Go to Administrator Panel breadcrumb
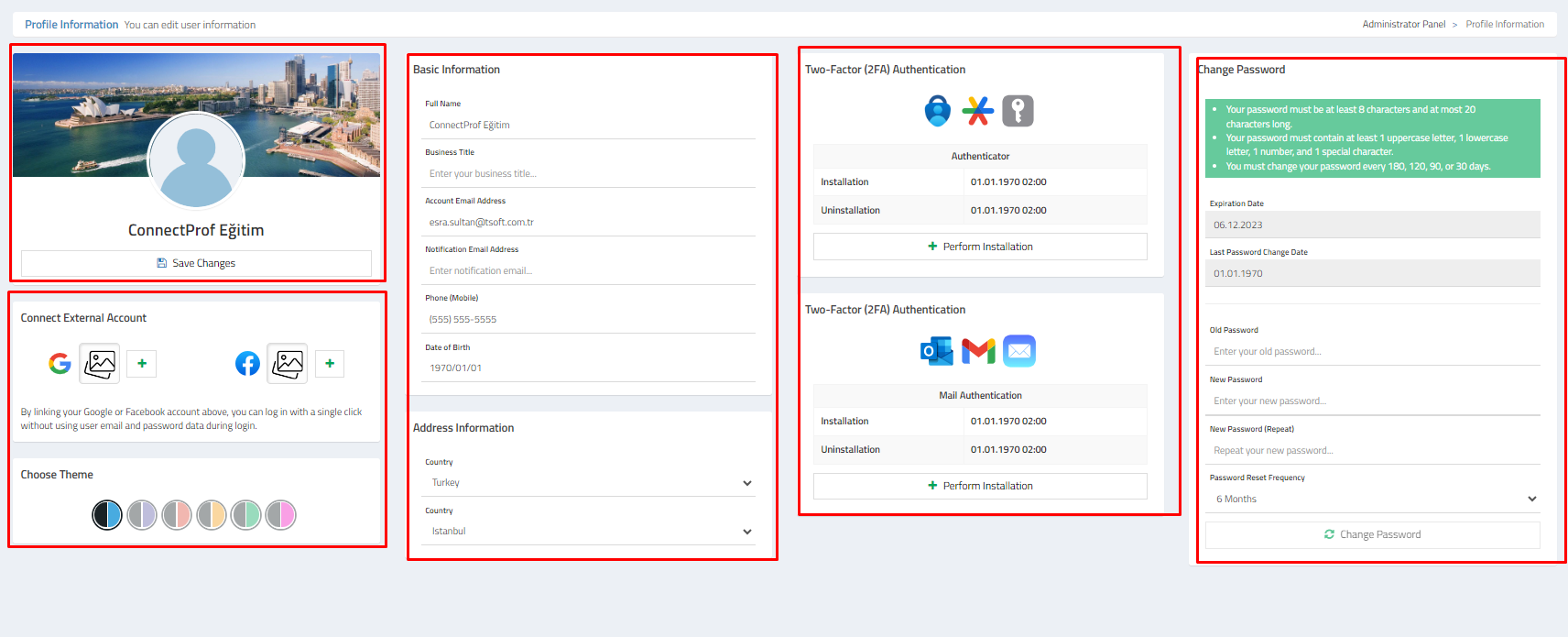1568x637 pixels. pos(1403,25)
